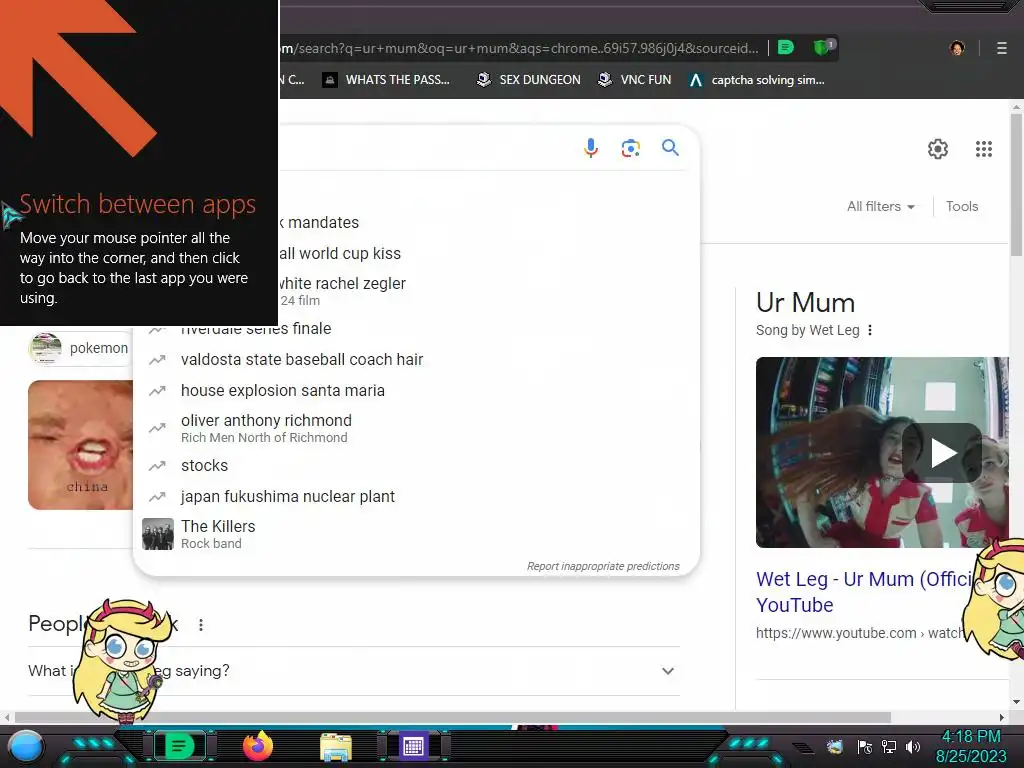Image resolution: width=1024 pixels, height=768 pixels.
Task: Open 'Wet Leg - Ur Mum' YouTube link
Action: (865, 592)
